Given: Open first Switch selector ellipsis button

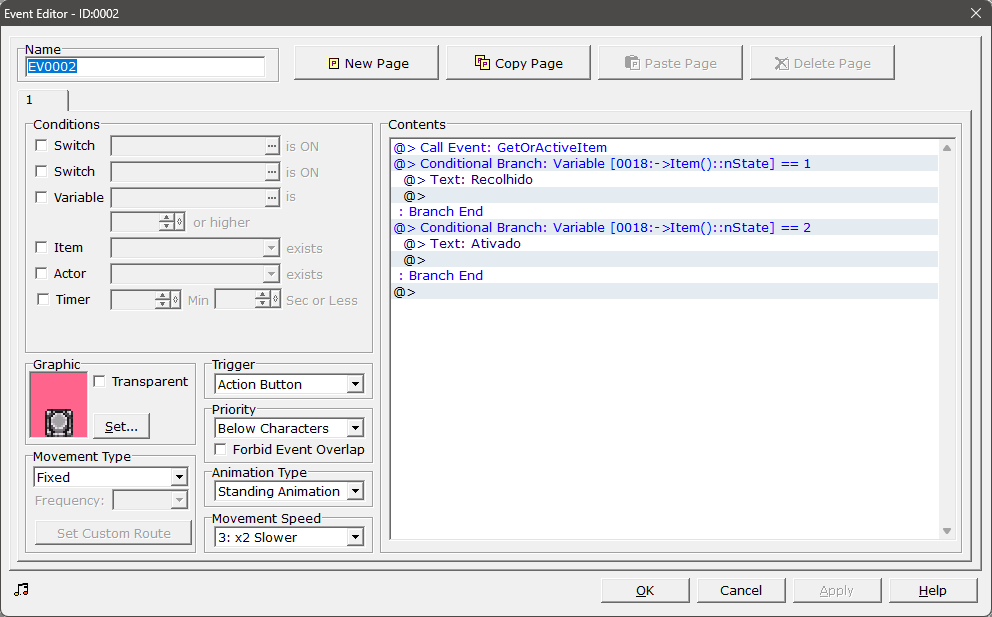Looking at the screenshot, I should click(271, 146).
